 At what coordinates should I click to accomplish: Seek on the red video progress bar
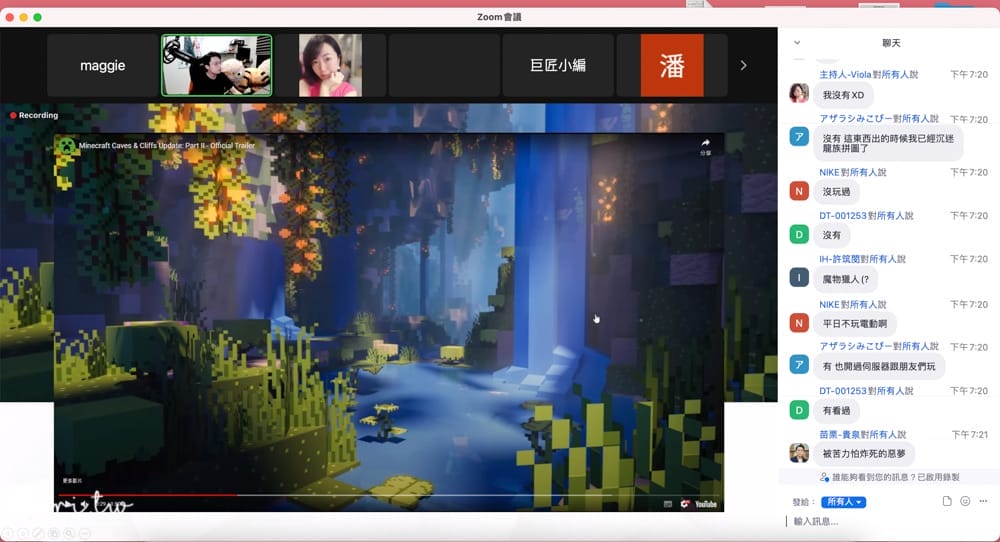[147, 495]
